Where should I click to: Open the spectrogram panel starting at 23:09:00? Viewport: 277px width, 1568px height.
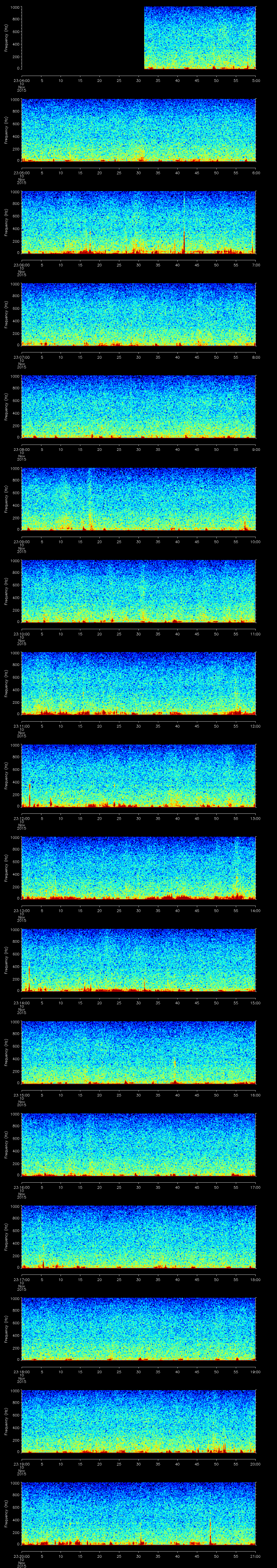139,499
